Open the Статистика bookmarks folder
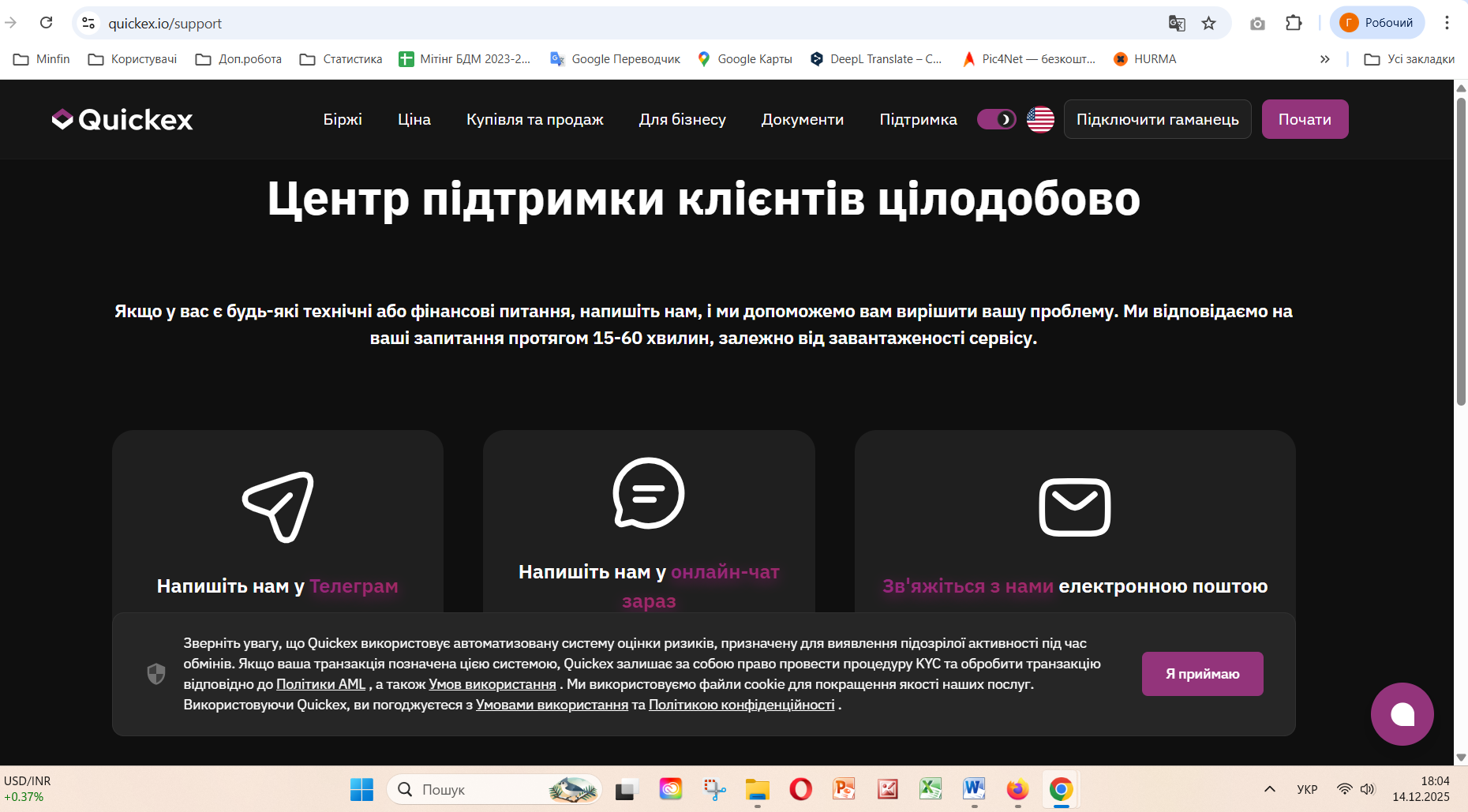The height and width of the screenshot is (812, 1468). coord(341,59)
